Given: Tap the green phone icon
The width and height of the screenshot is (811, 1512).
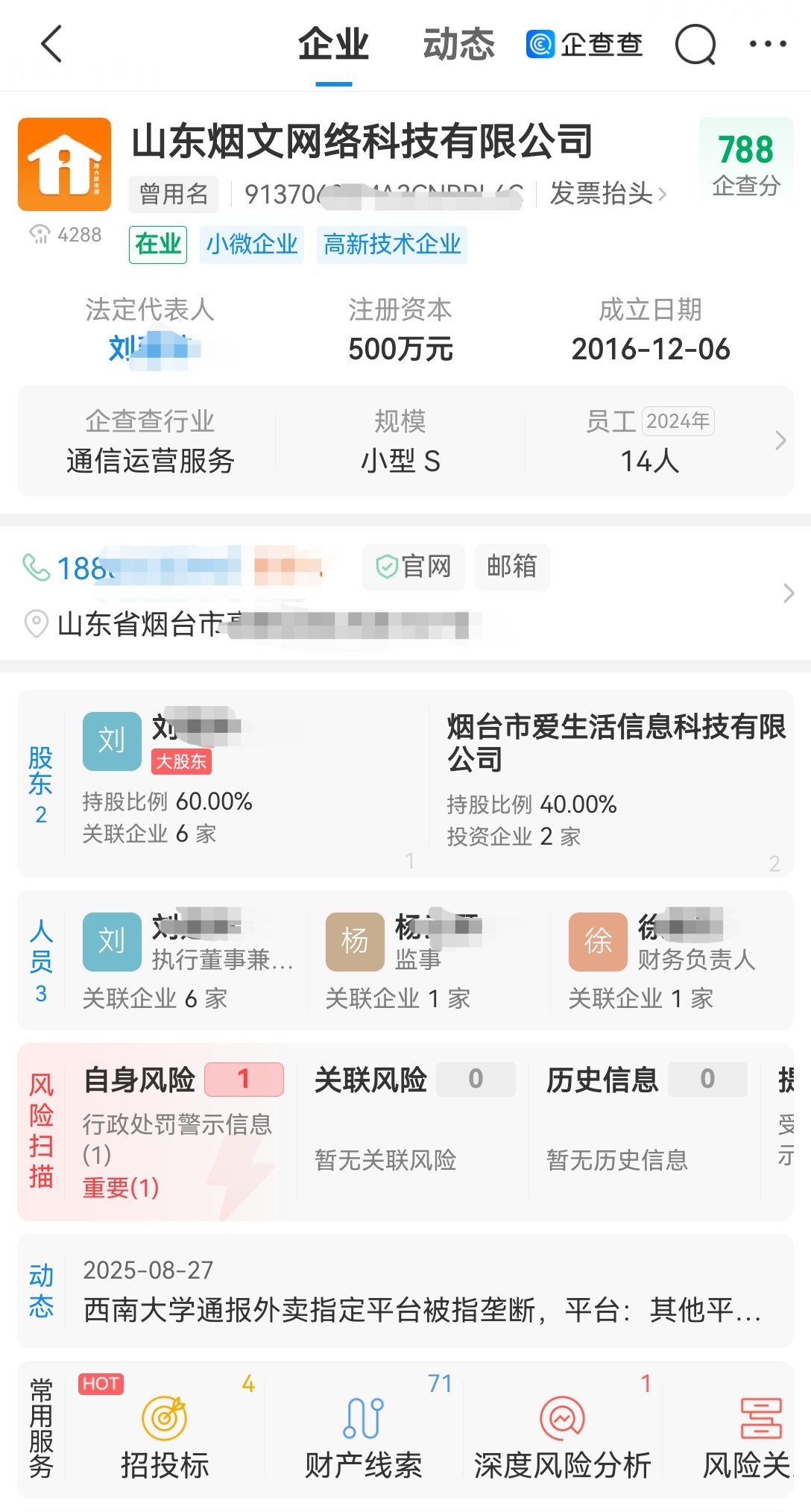Looking at the screenshot, I should click(36, 567).
